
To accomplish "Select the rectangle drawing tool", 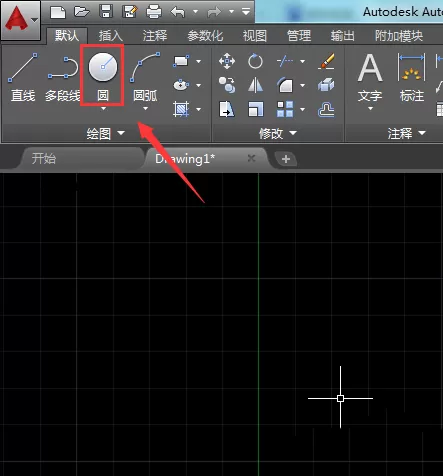I will coord(181,61).
